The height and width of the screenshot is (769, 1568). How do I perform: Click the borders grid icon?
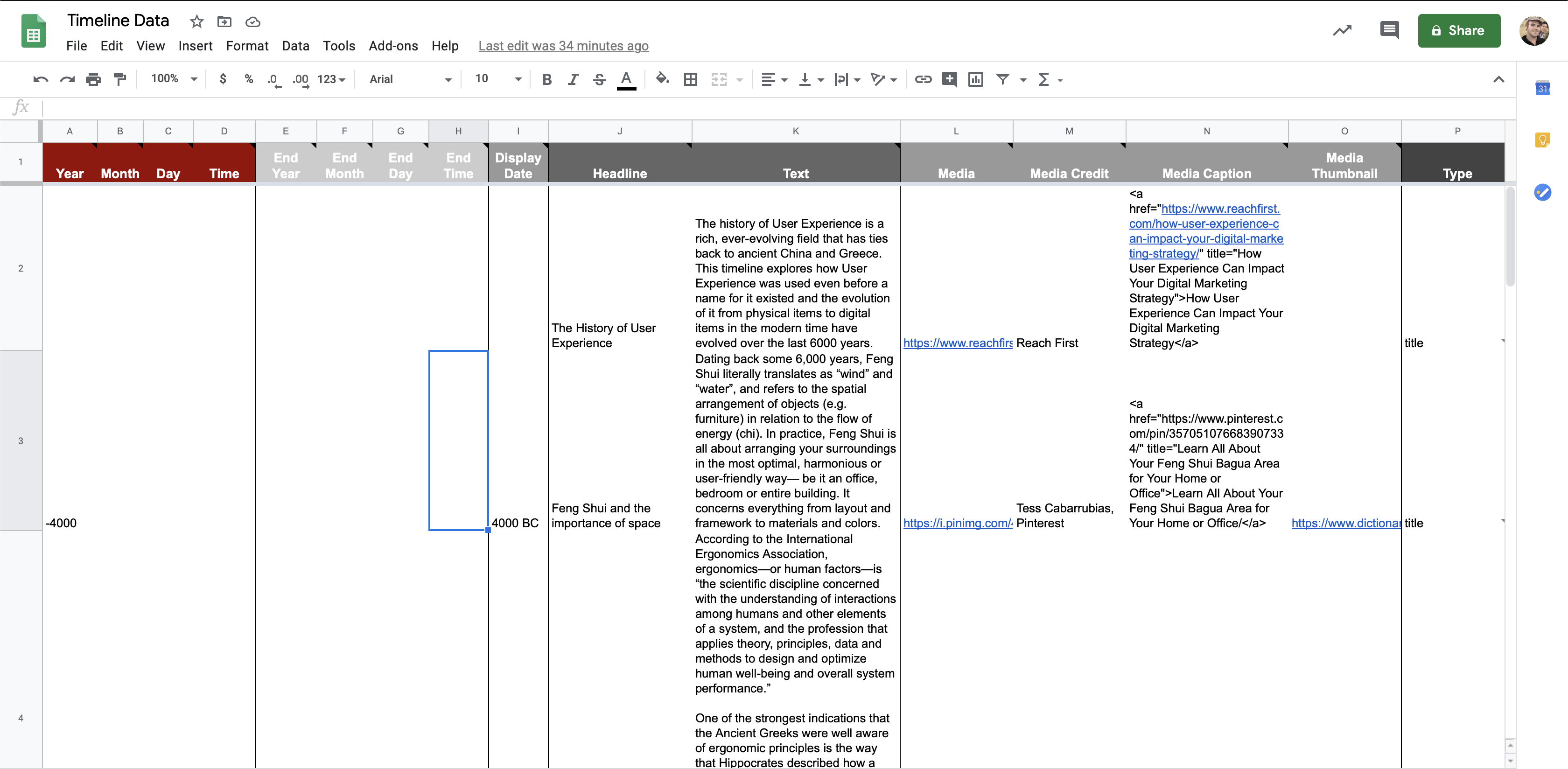[690, 79]
